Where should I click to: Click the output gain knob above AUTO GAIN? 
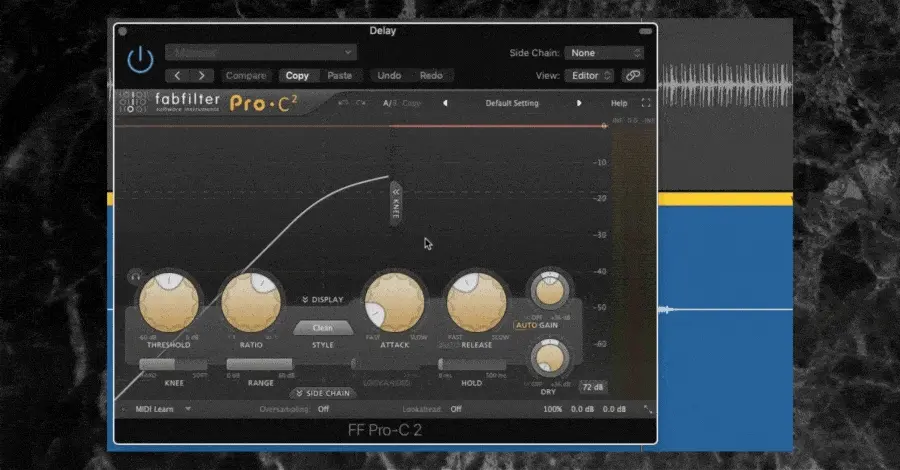click(550, 290)
